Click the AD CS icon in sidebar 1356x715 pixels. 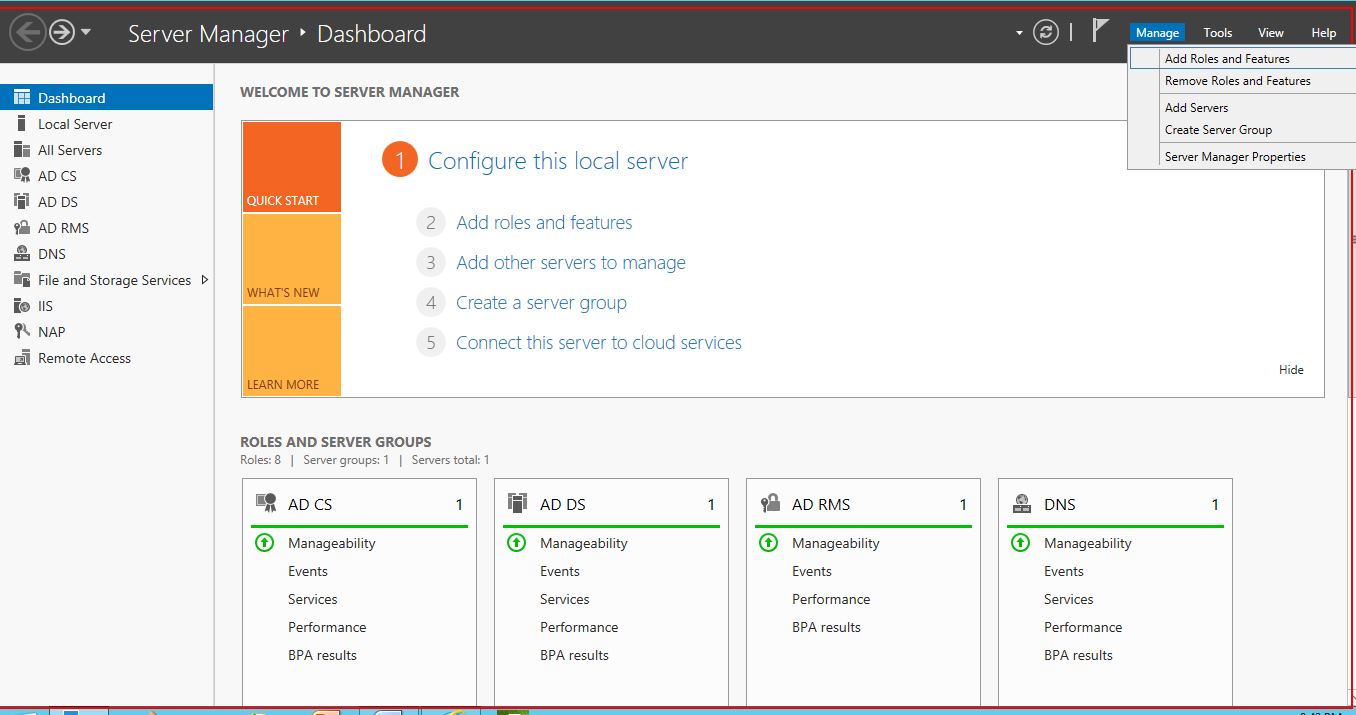(22, 176)
